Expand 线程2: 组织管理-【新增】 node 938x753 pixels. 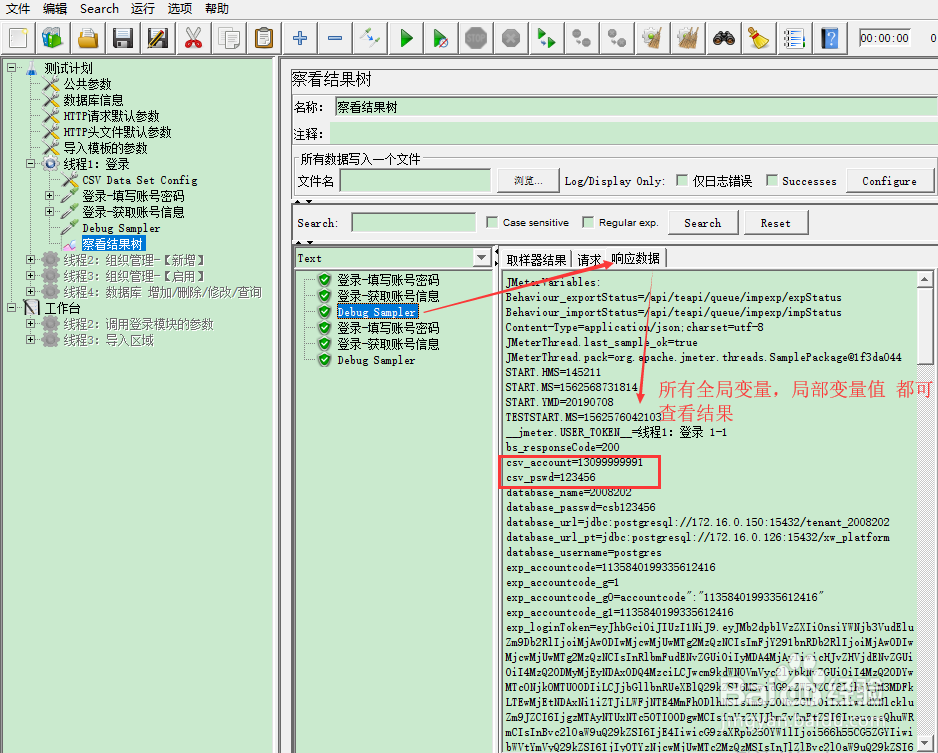click(x=30, y=260)
